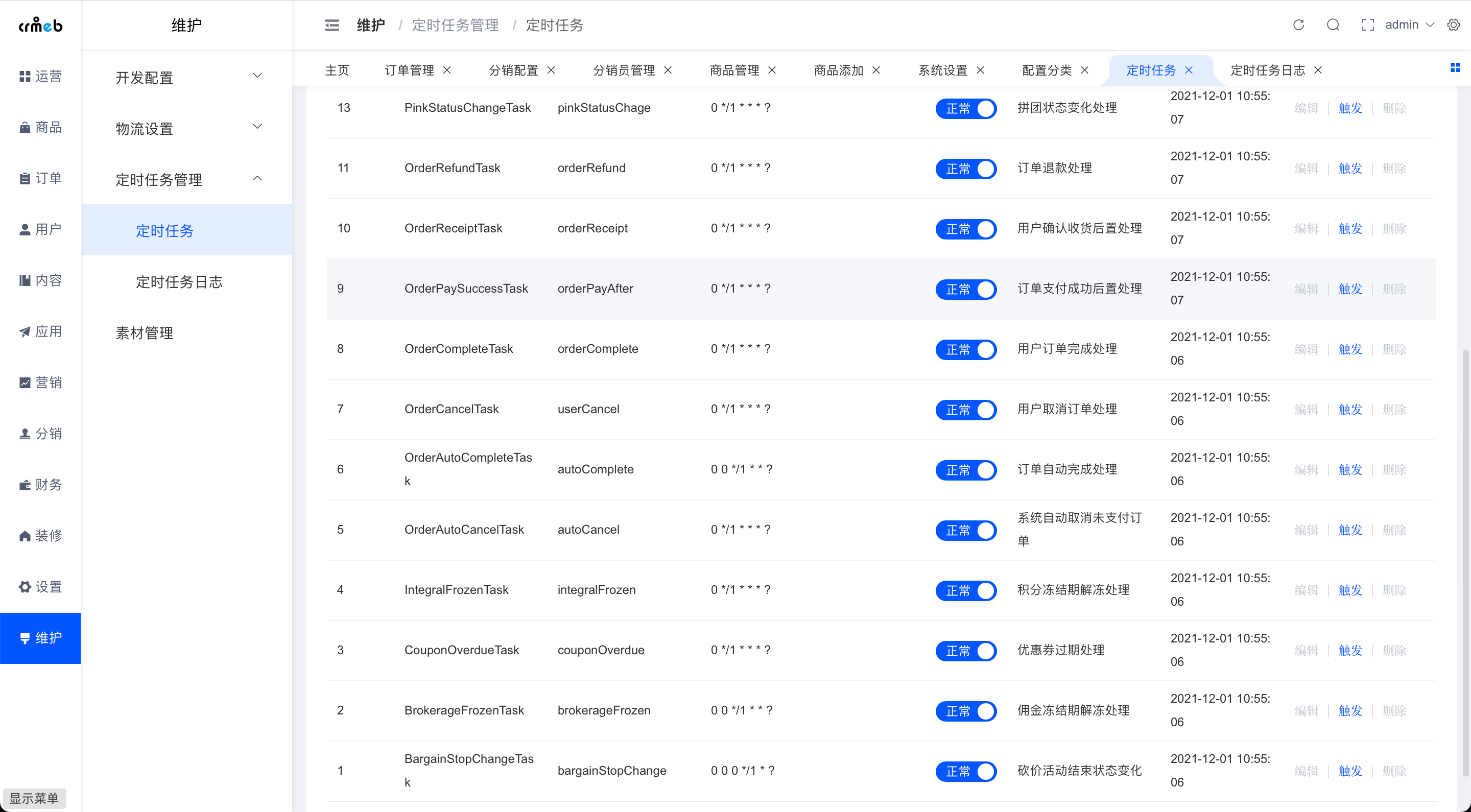Image resolution: width=1471 pixels, height=812 pixels.
Task: Open the settings gear icon top right
Action: (x=1453, y=25)
